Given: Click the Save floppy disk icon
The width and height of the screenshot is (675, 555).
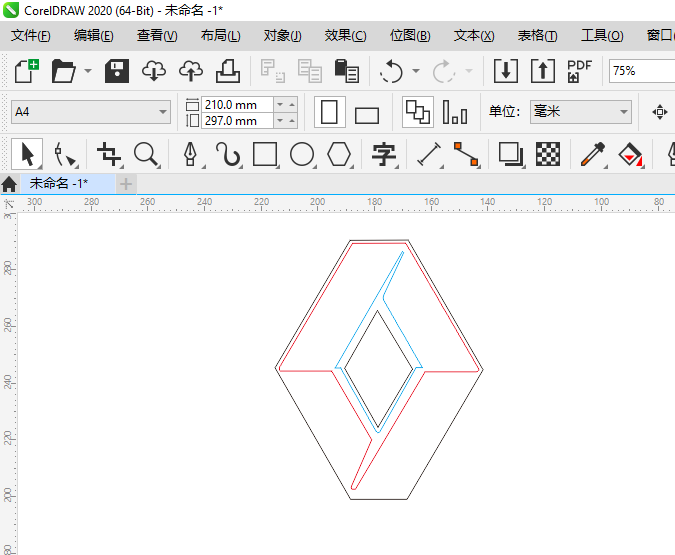Looking at the screenshot, I should point(117,71).
